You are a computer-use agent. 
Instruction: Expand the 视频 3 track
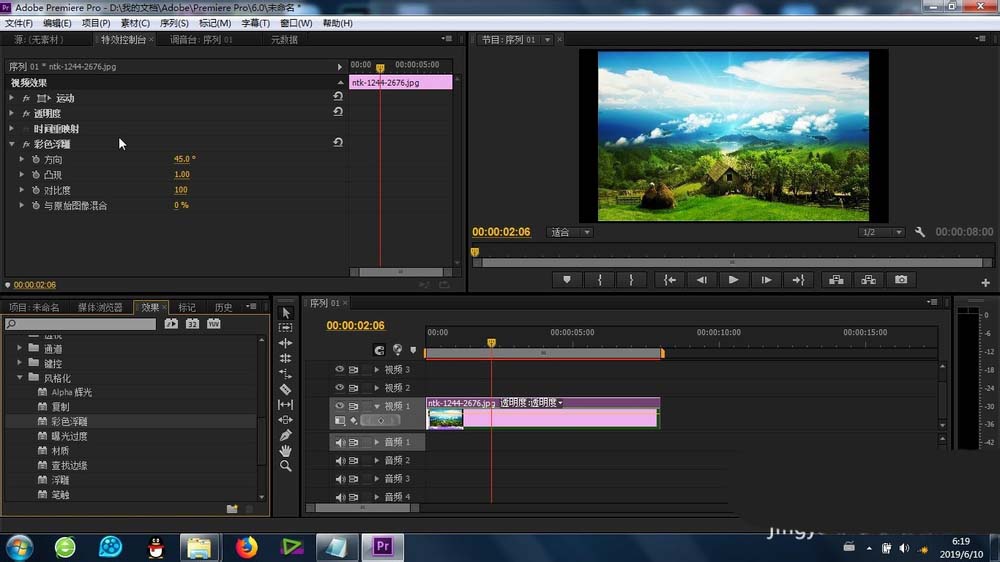(x=376, y=369)
